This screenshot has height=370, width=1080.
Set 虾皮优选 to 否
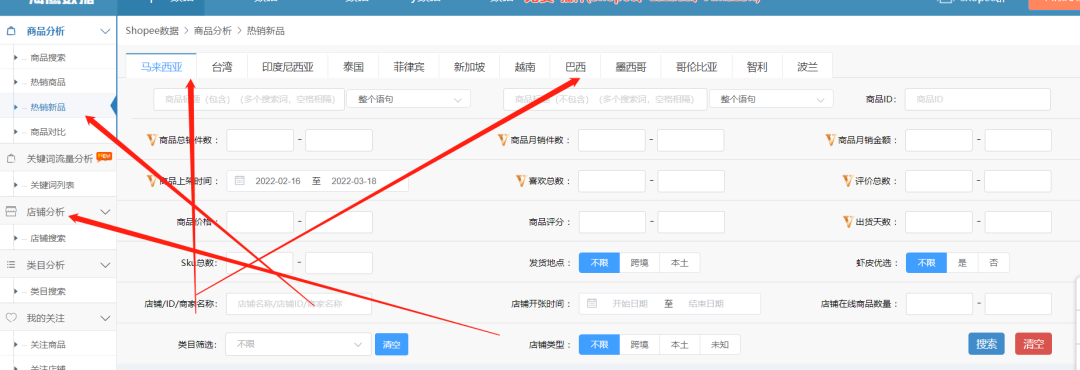pos(994,263)
